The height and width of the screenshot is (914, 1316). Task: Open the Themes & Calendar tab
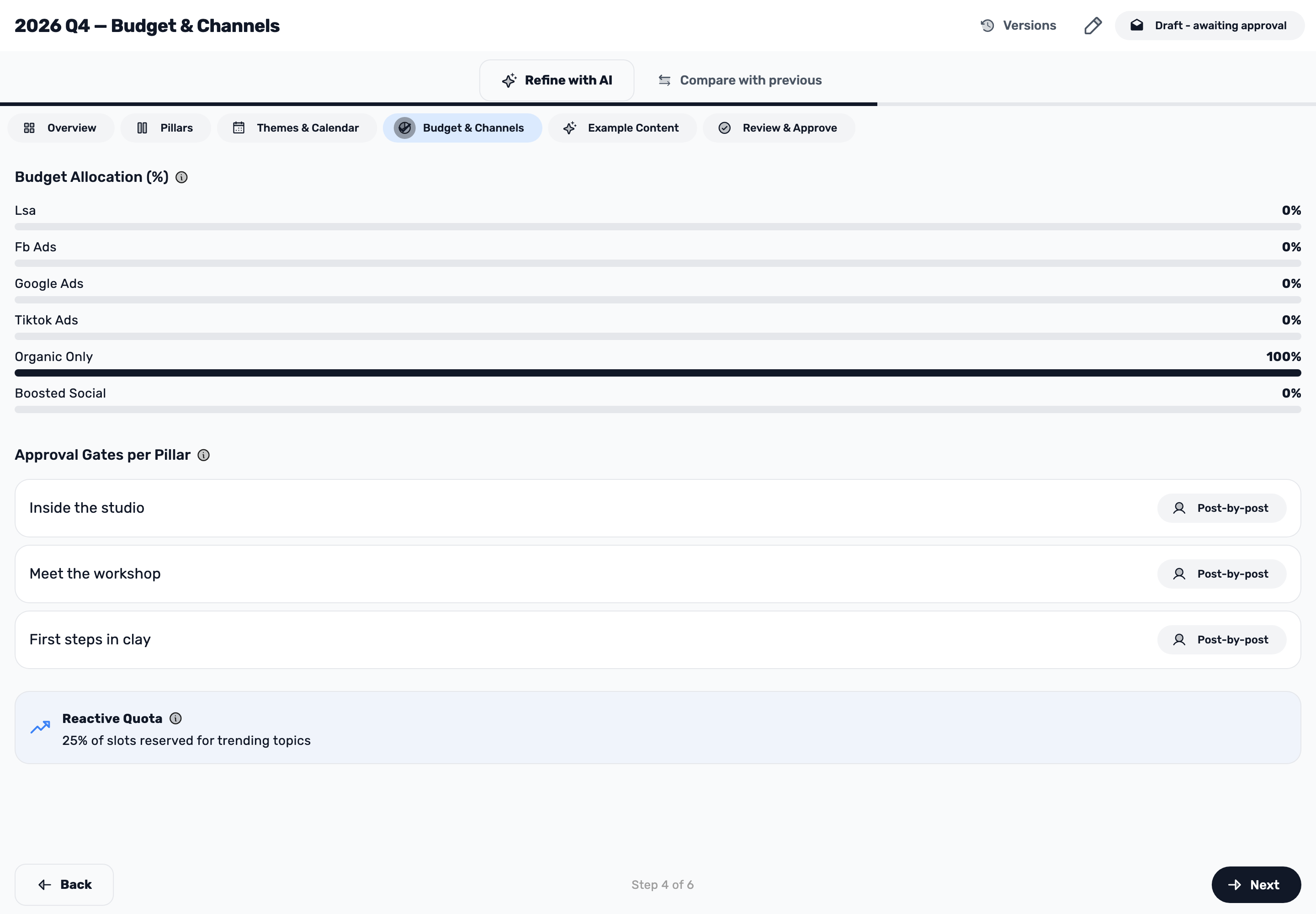click(297, 128)
